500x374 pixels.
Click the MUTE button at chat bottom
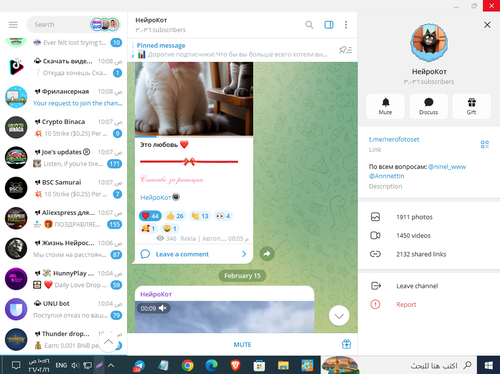(x=242, y=345)
